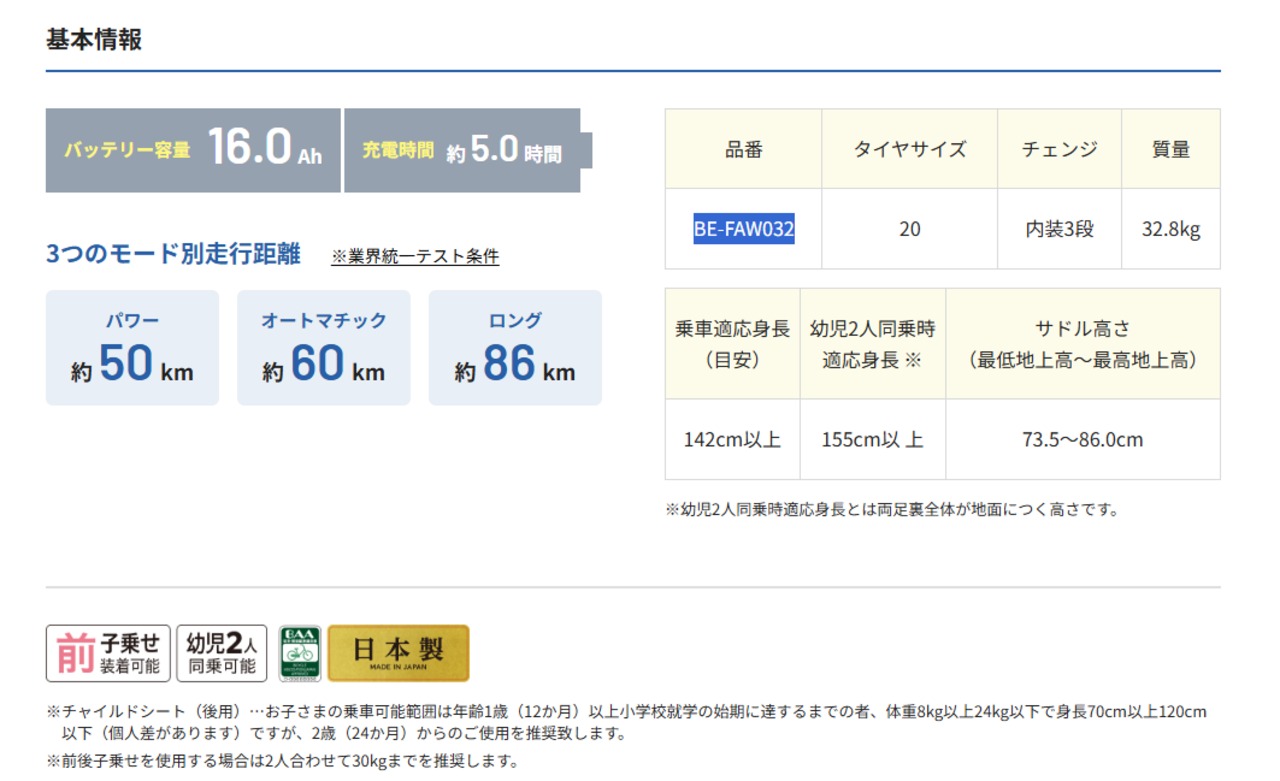Select the オートマチック 約60km mode card
Viewport: 1280px width, 781px height.
323,348
